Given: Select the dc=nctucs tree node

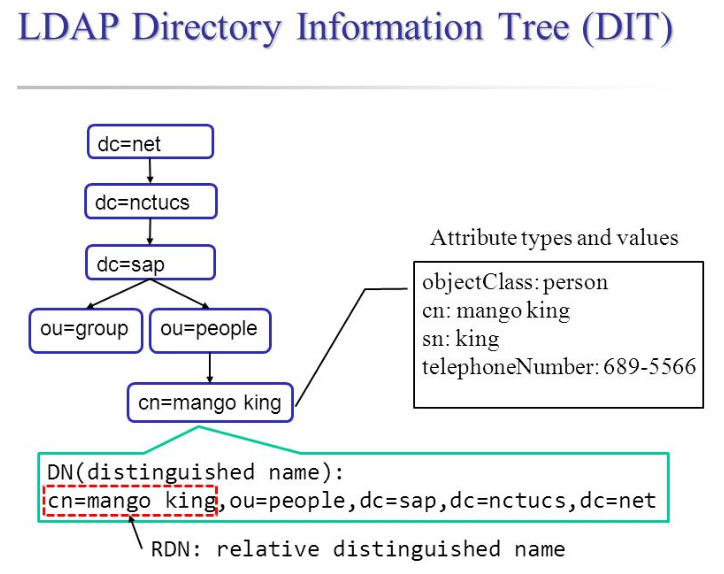Looking at the screenshot, I should (x=149, y=203).
